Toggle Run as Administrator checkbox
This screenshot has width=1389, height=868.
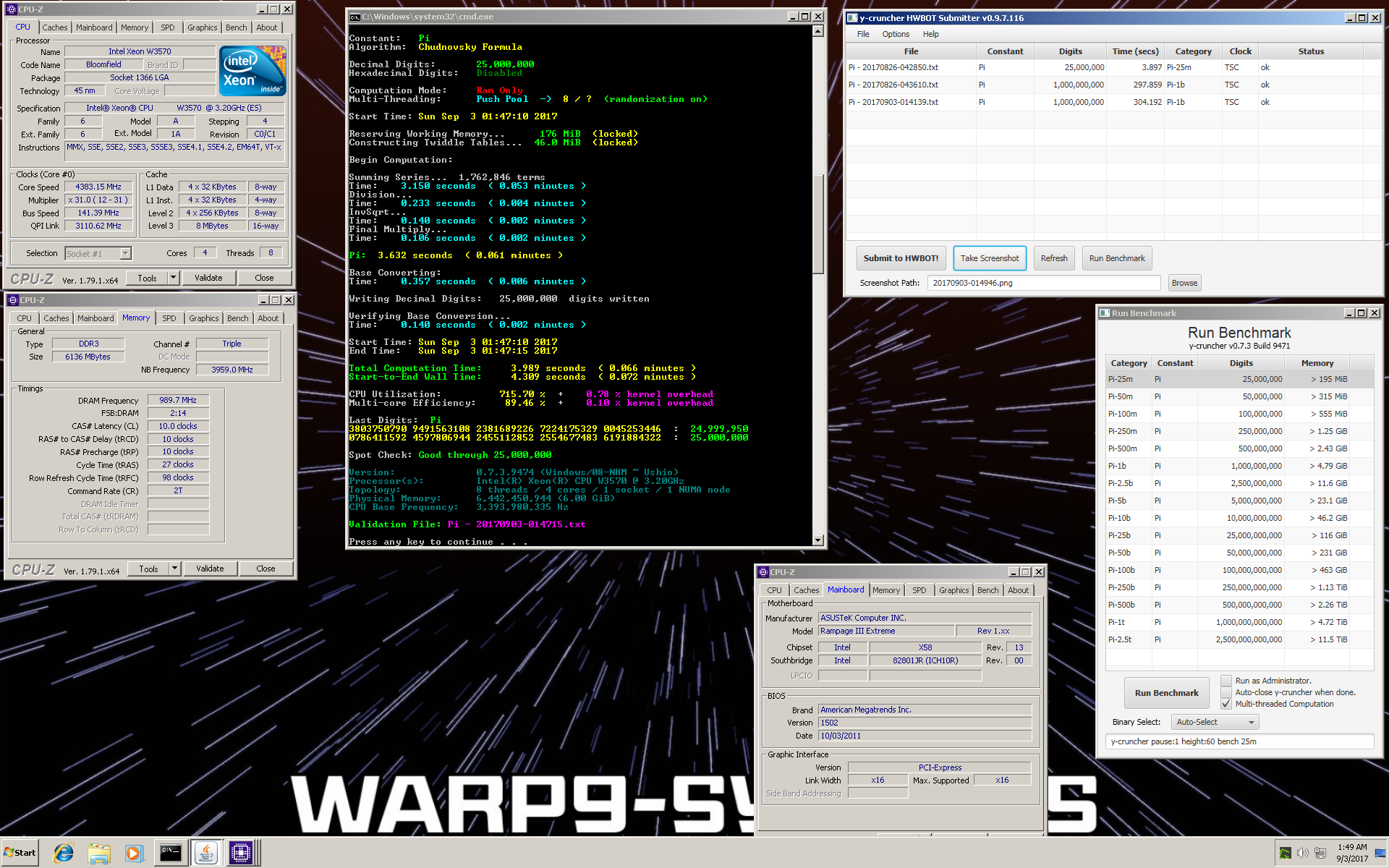(1226, 681)
